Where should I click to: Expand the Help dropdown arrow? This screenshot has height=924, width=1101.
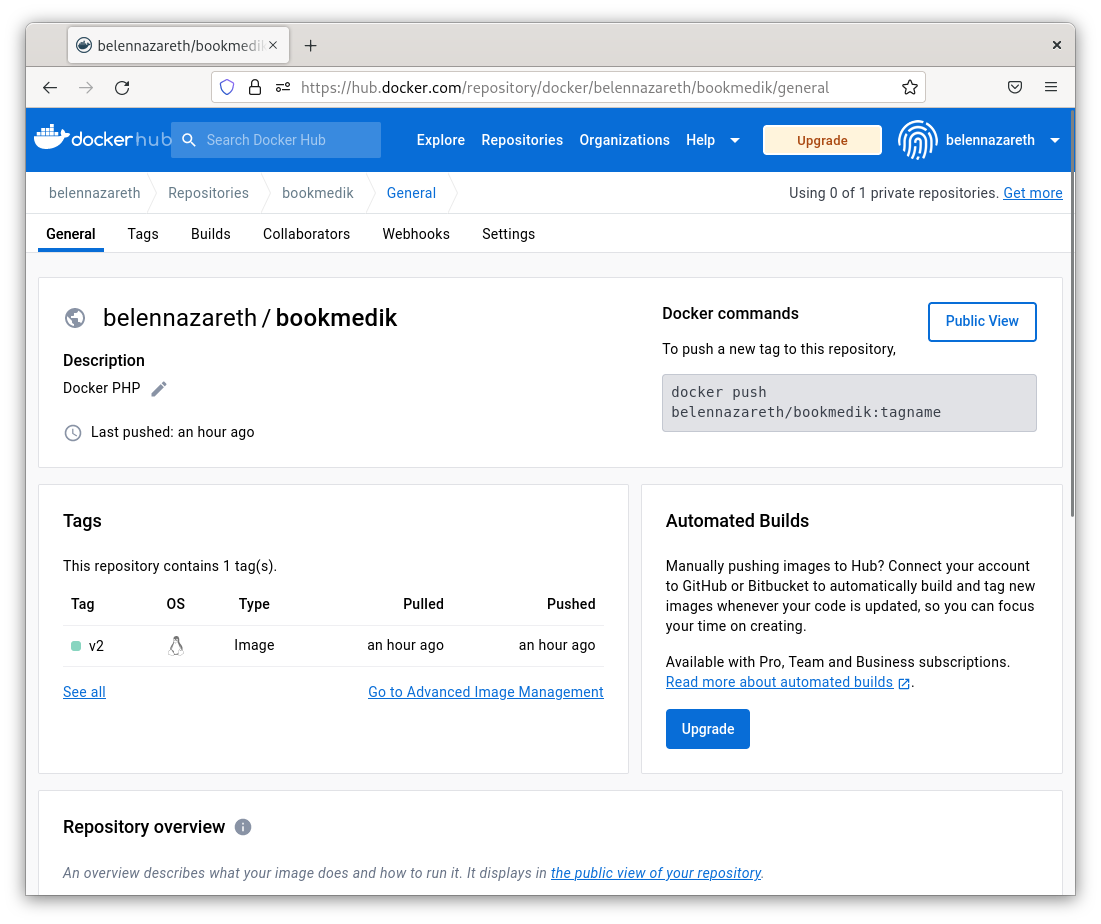[x=735, y=140]
